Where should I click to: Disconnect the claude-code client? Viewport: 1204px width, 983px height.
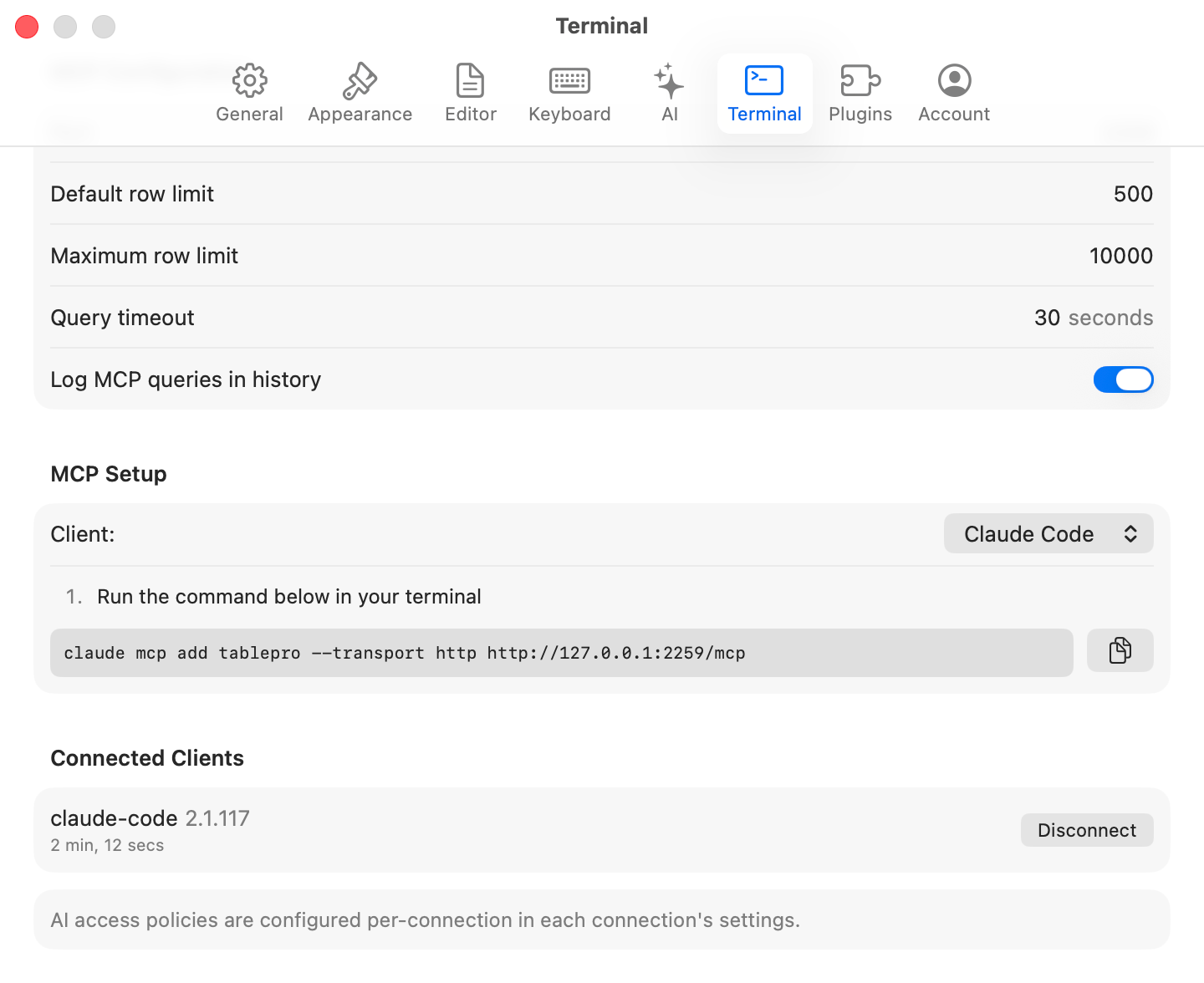point(1087,830)
